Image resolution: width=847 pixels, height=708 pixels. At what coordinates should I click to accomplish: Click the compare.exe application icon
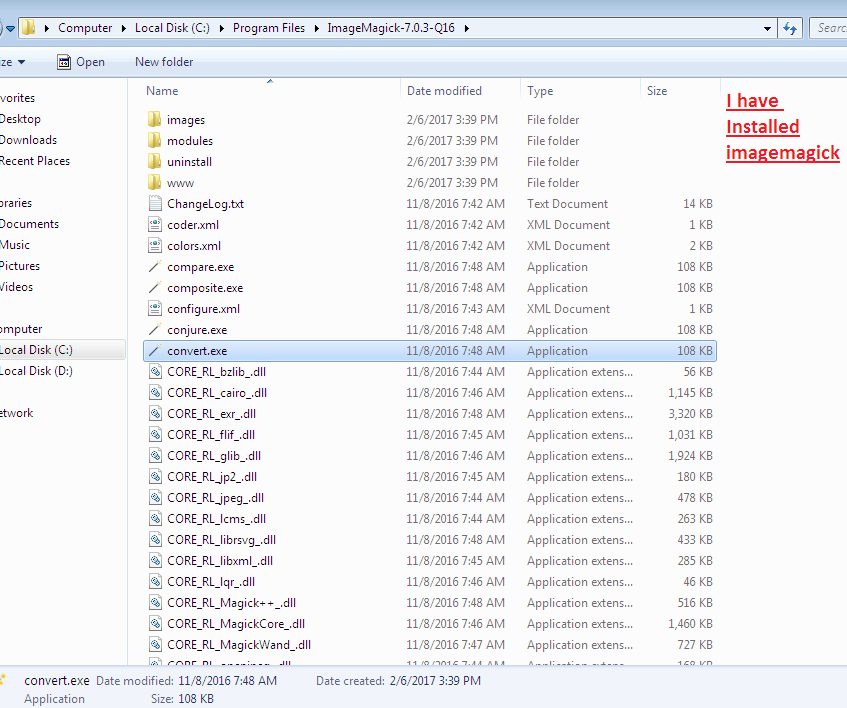point(154,267)
